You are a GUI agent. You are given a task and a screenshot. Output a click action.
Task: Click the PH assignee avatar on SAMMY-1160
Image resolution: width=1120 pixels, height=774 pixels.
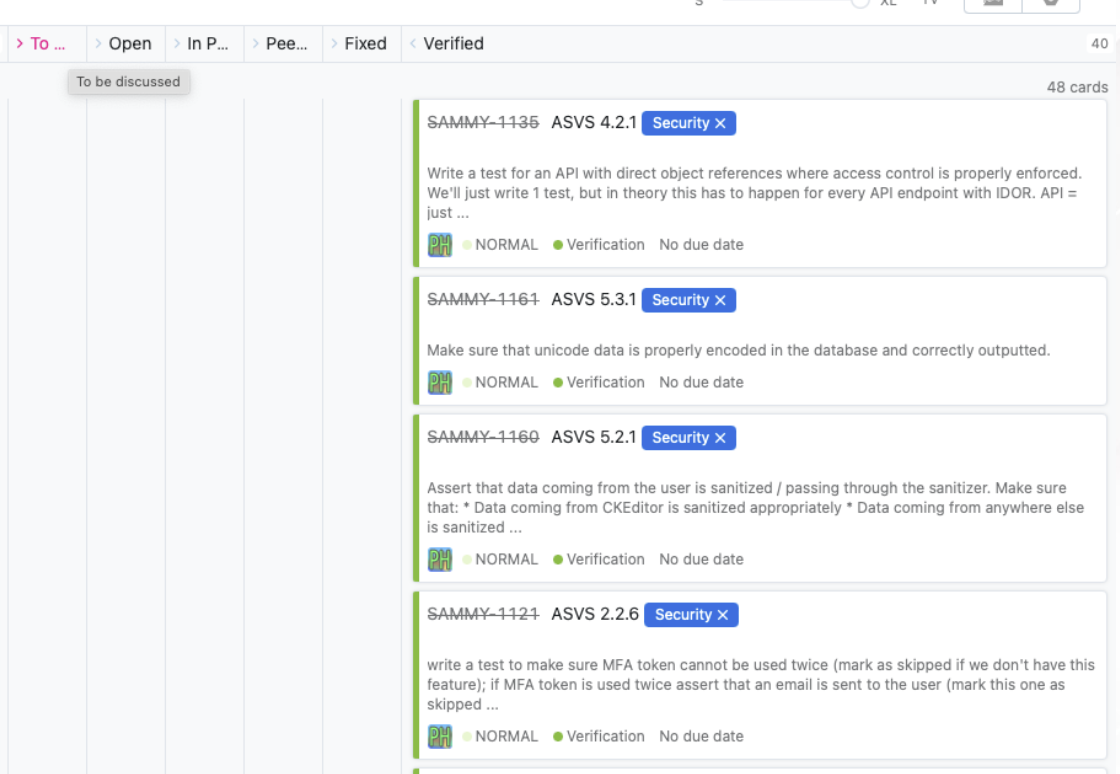pyautogui.click(x=439, y=559)
